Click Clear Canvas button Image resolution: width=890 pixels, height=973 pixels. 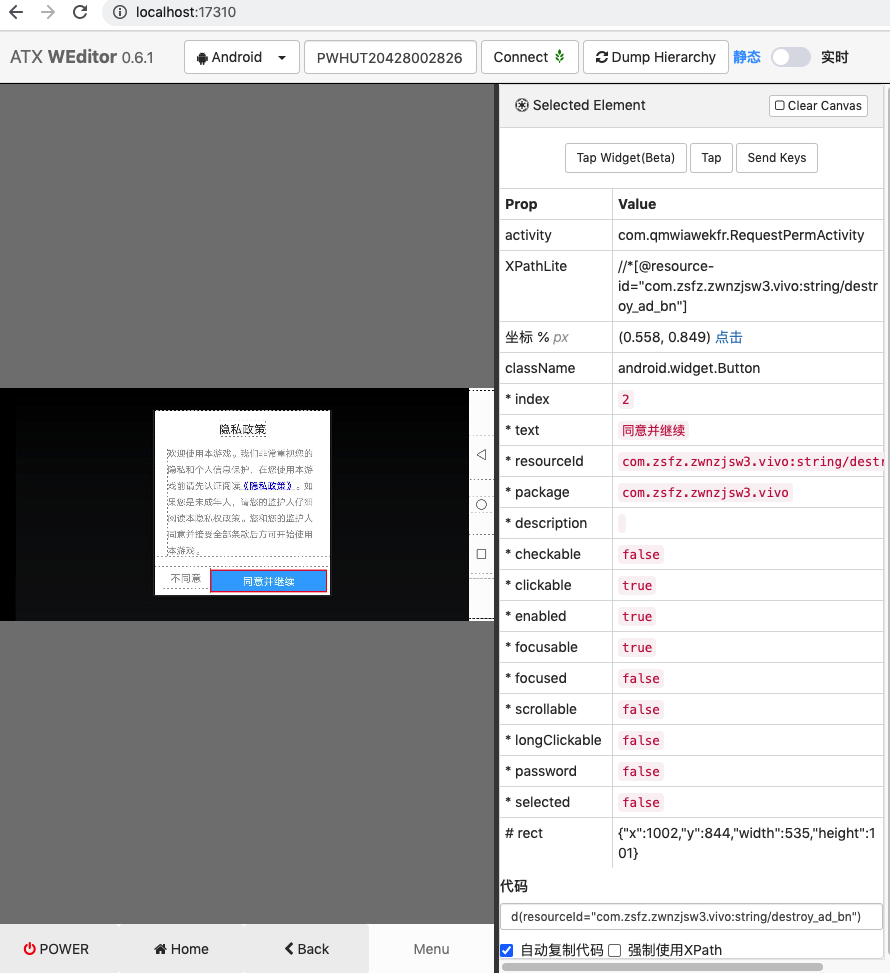818,105
